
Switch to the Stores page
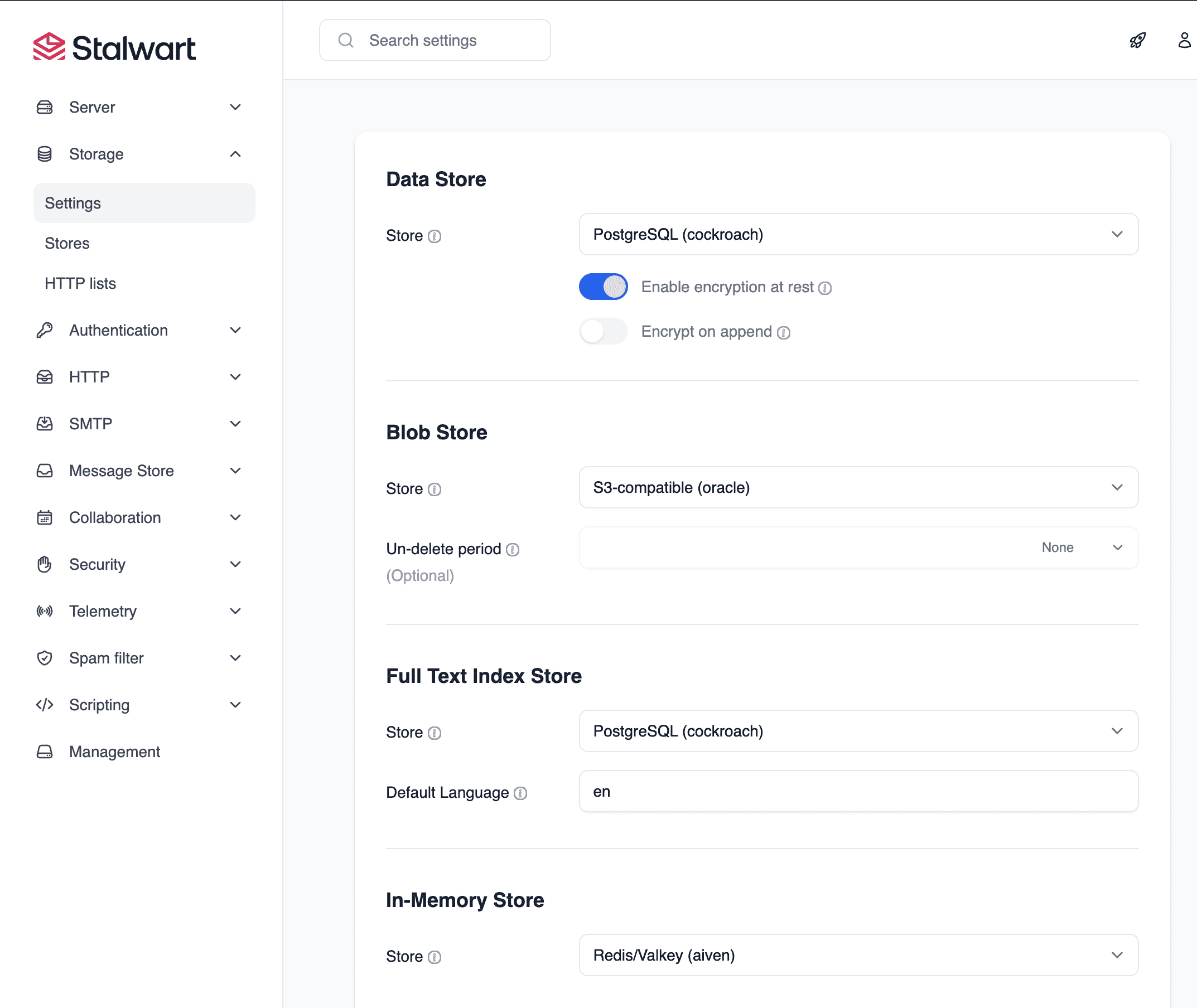tap(67, 243)
